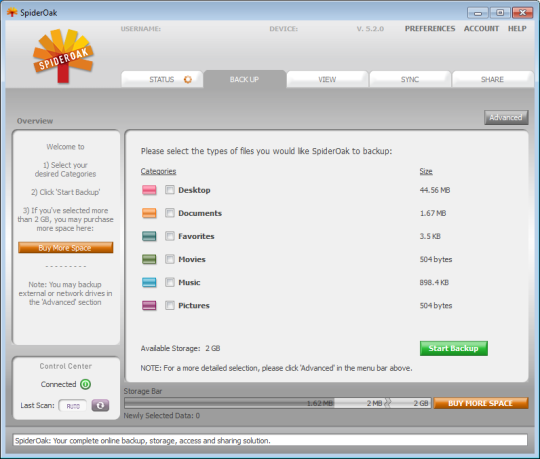Close the SpiderOak window
540x459 pixels.
tap(522, 13)
